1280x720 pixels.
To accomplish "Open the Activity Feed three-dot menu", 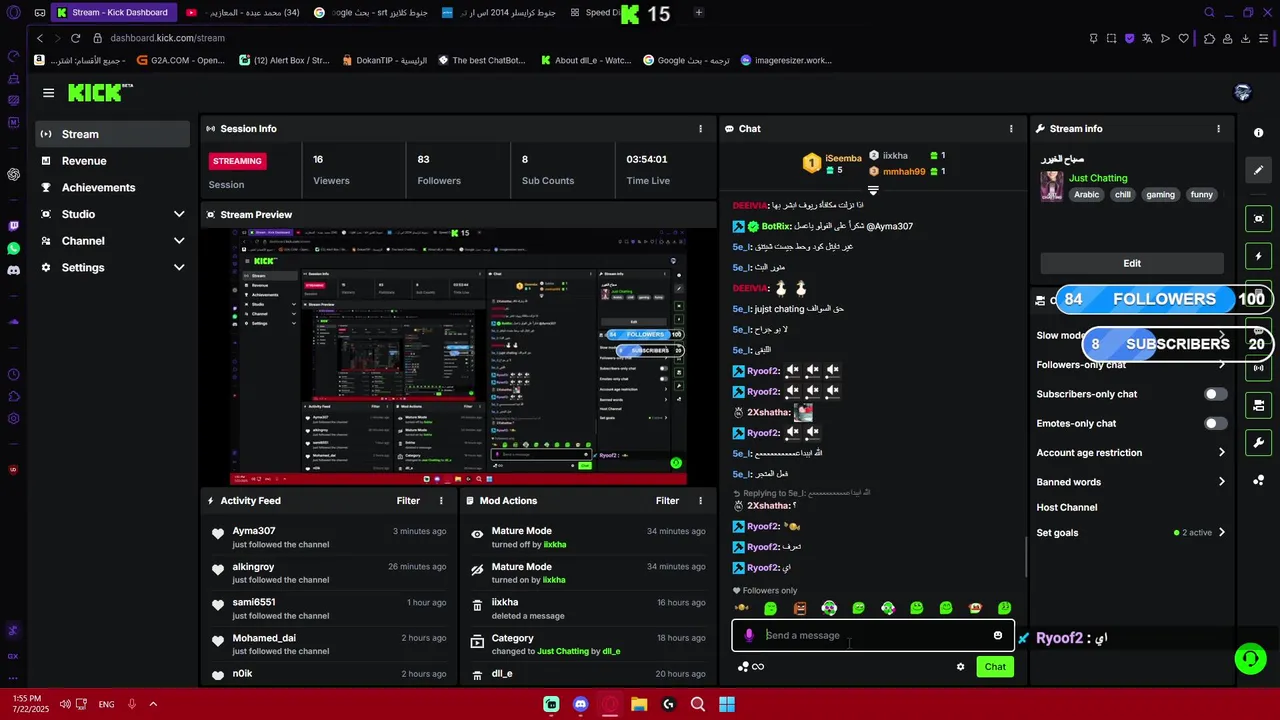I will tap(441, 501).
